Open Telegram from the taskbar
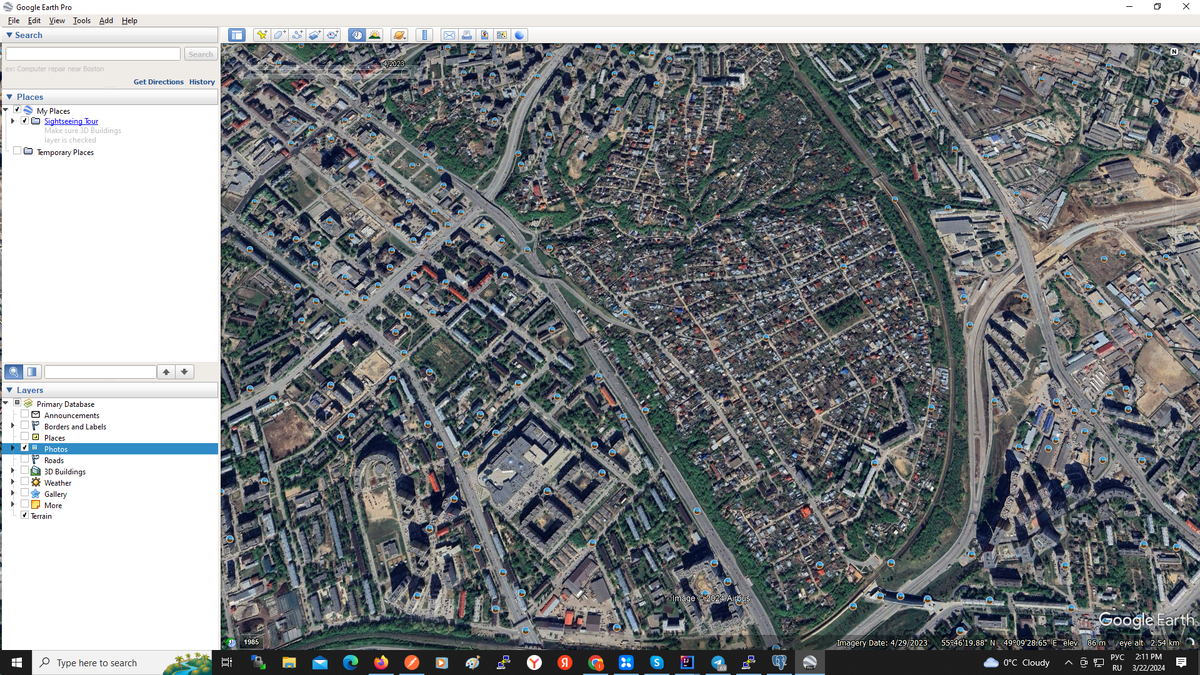 click(x=718, y=662)
